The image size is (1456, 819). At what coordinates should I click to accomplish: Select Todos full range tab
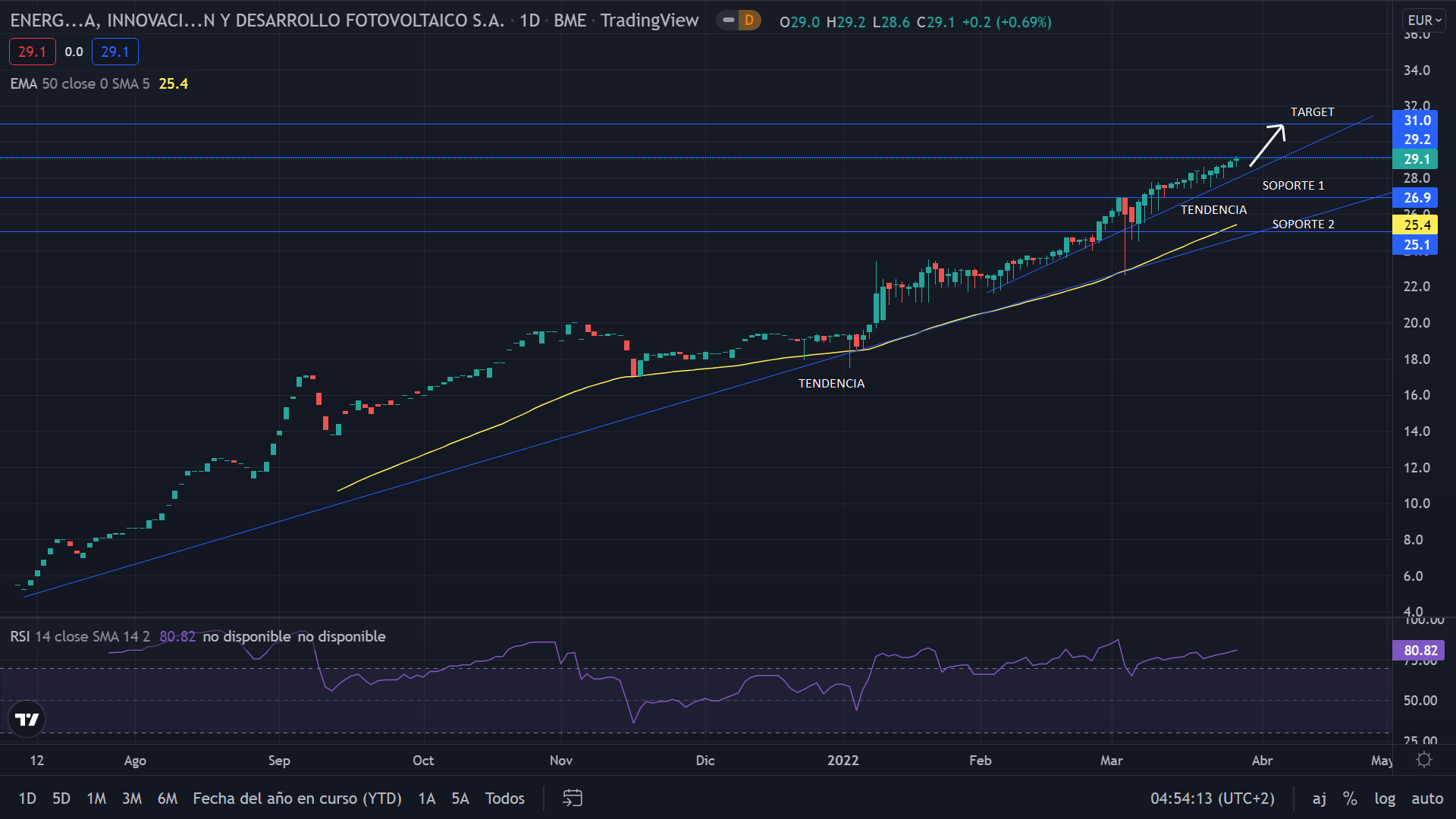(504, 799)
